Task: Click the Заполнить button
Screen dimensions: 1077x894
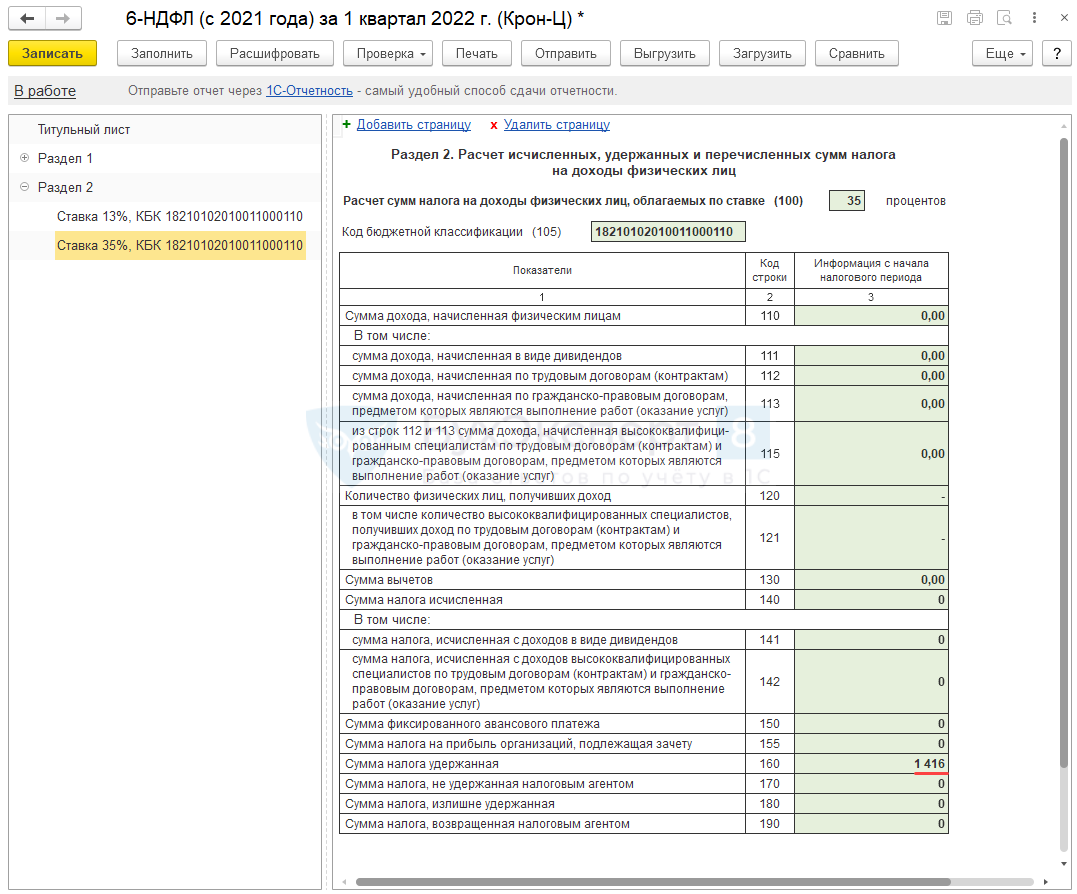Action: pyautogui.click(x=162, y=54)
